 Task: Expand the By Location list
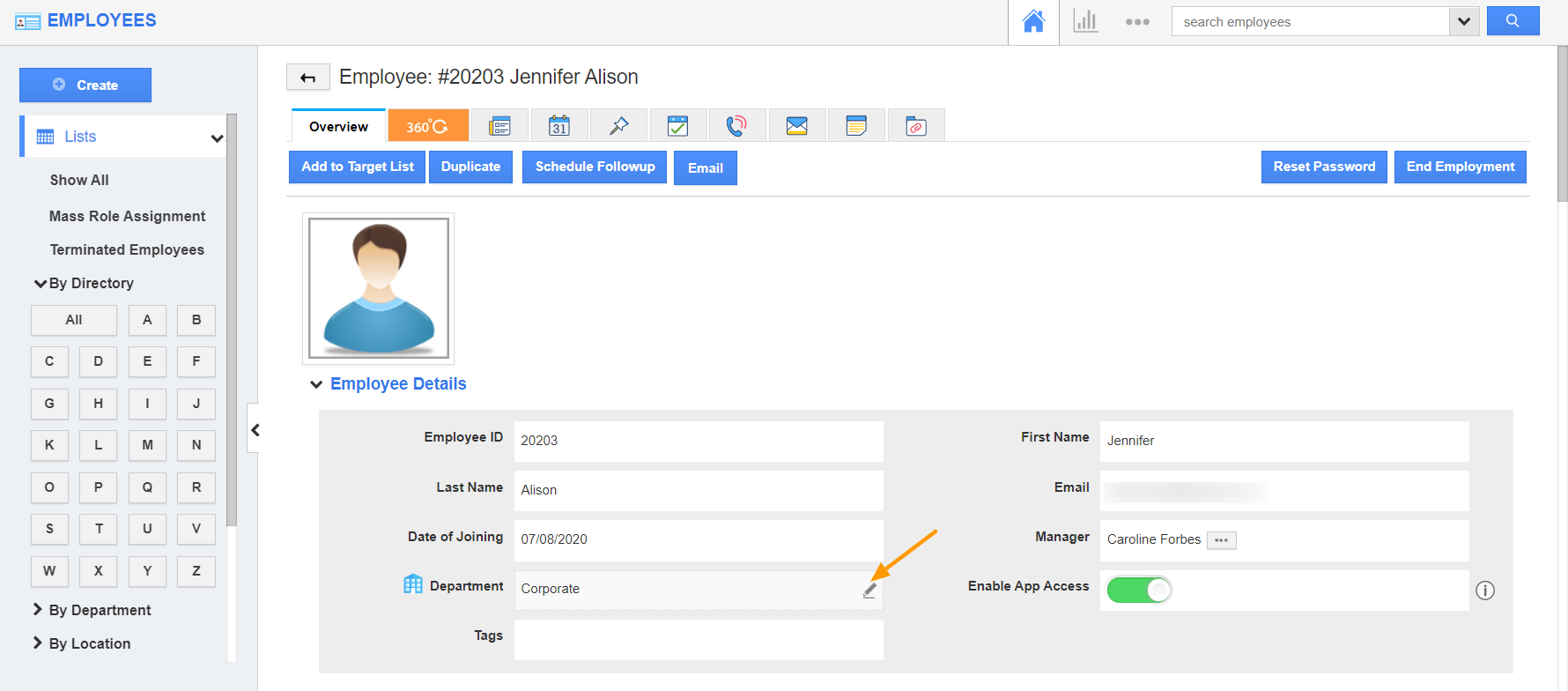point(89,643)
